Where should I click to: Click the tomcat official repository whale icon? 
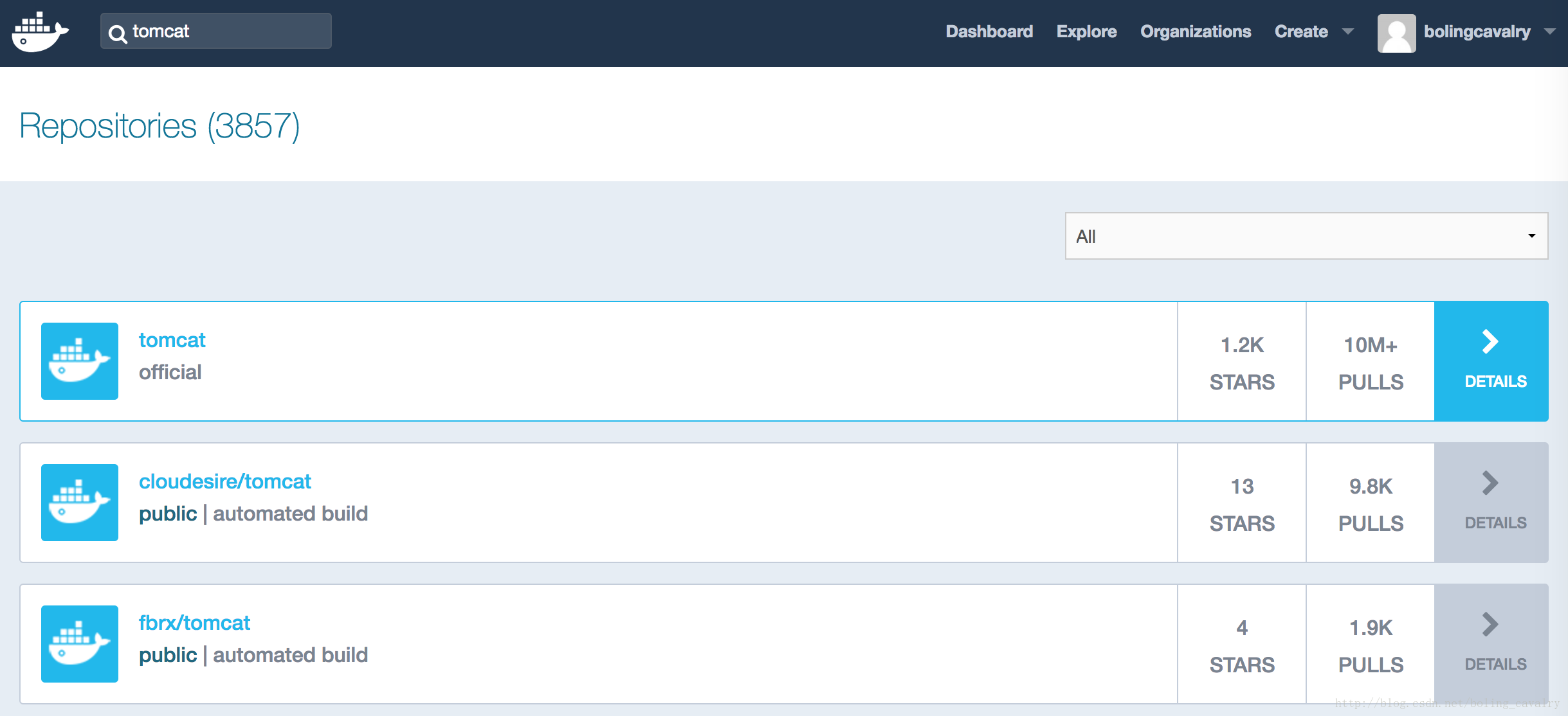tap(80, 361)
